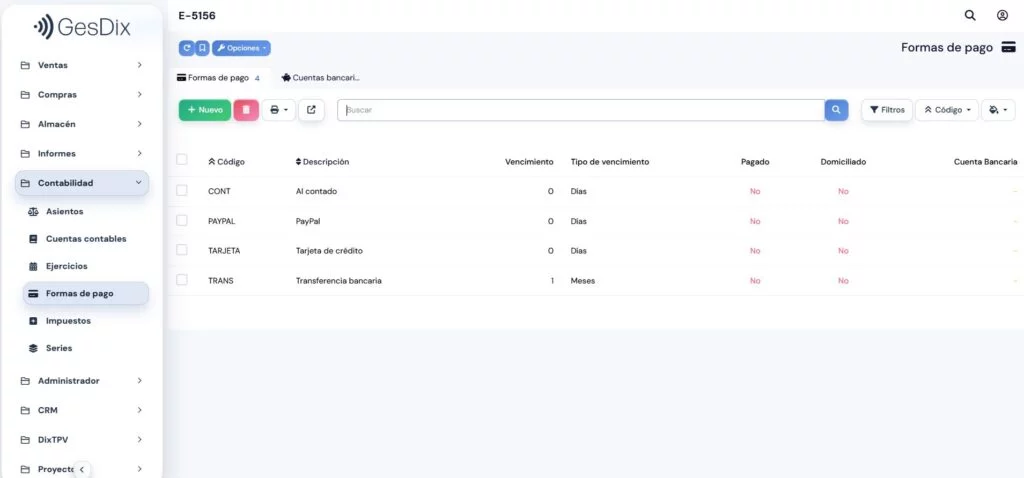The width and height of the screenshot is (1024, 478).
Task: Click the CRM folder icon
Action: [25, 410]
